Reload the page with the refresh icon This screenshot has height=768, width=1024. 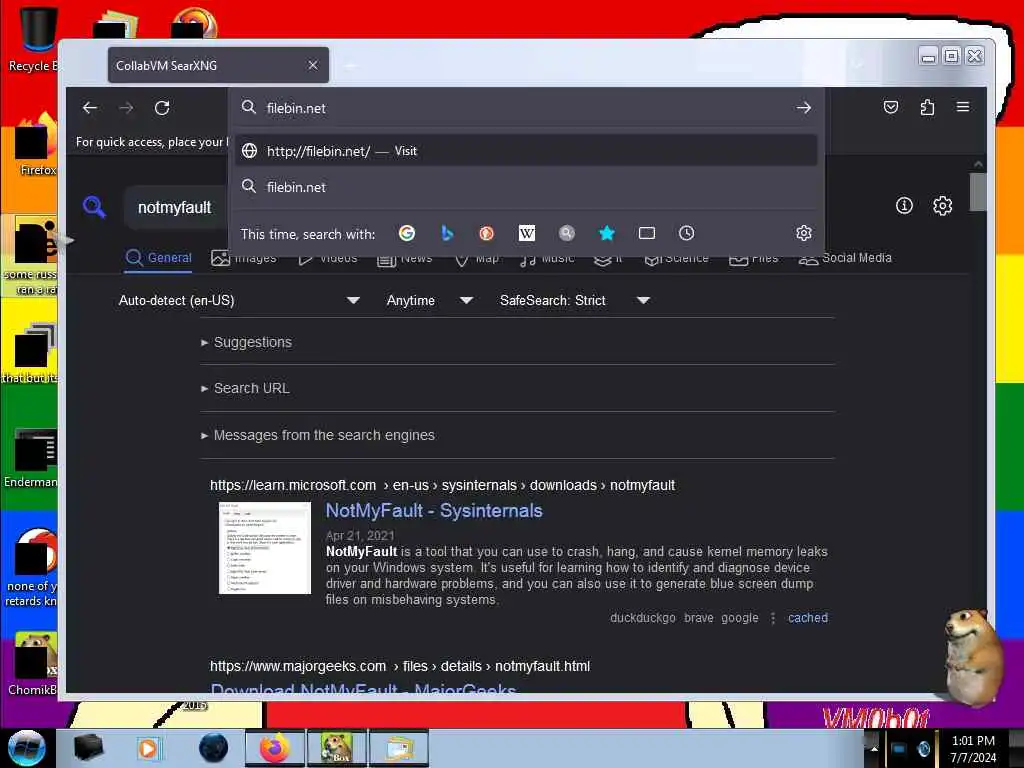pos(162,108)
